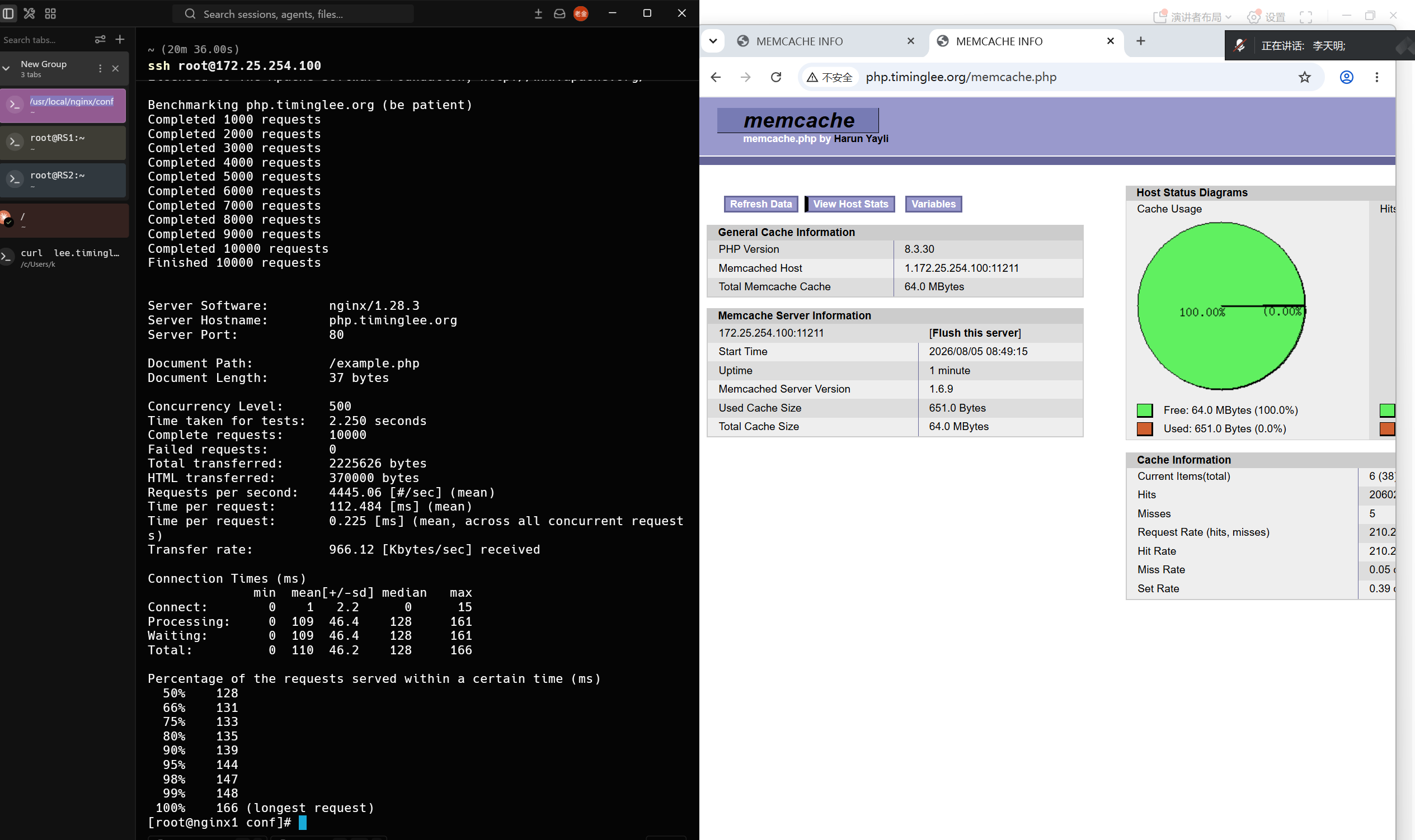Close the first MEMCACHE INFO tab
Image resolution: width=1415 pixels, height=840 pixels.
point(910,41)
